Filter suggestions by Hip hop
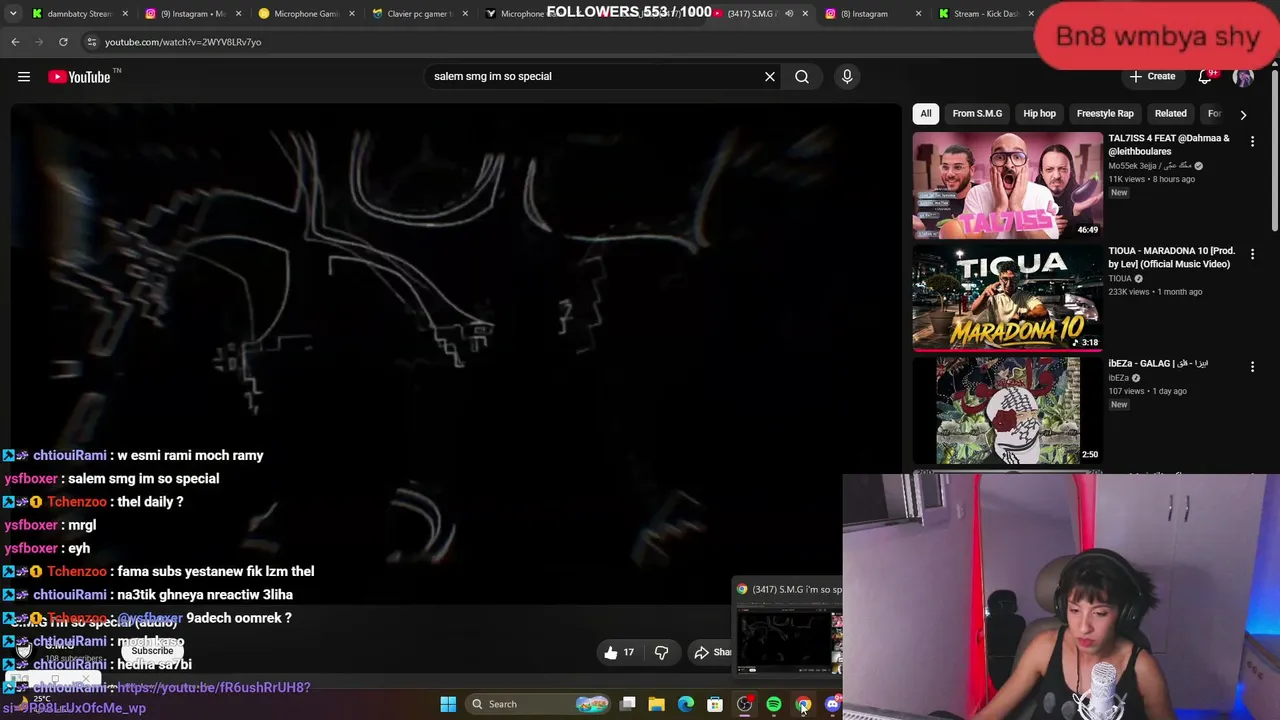 coord(1039,114)
